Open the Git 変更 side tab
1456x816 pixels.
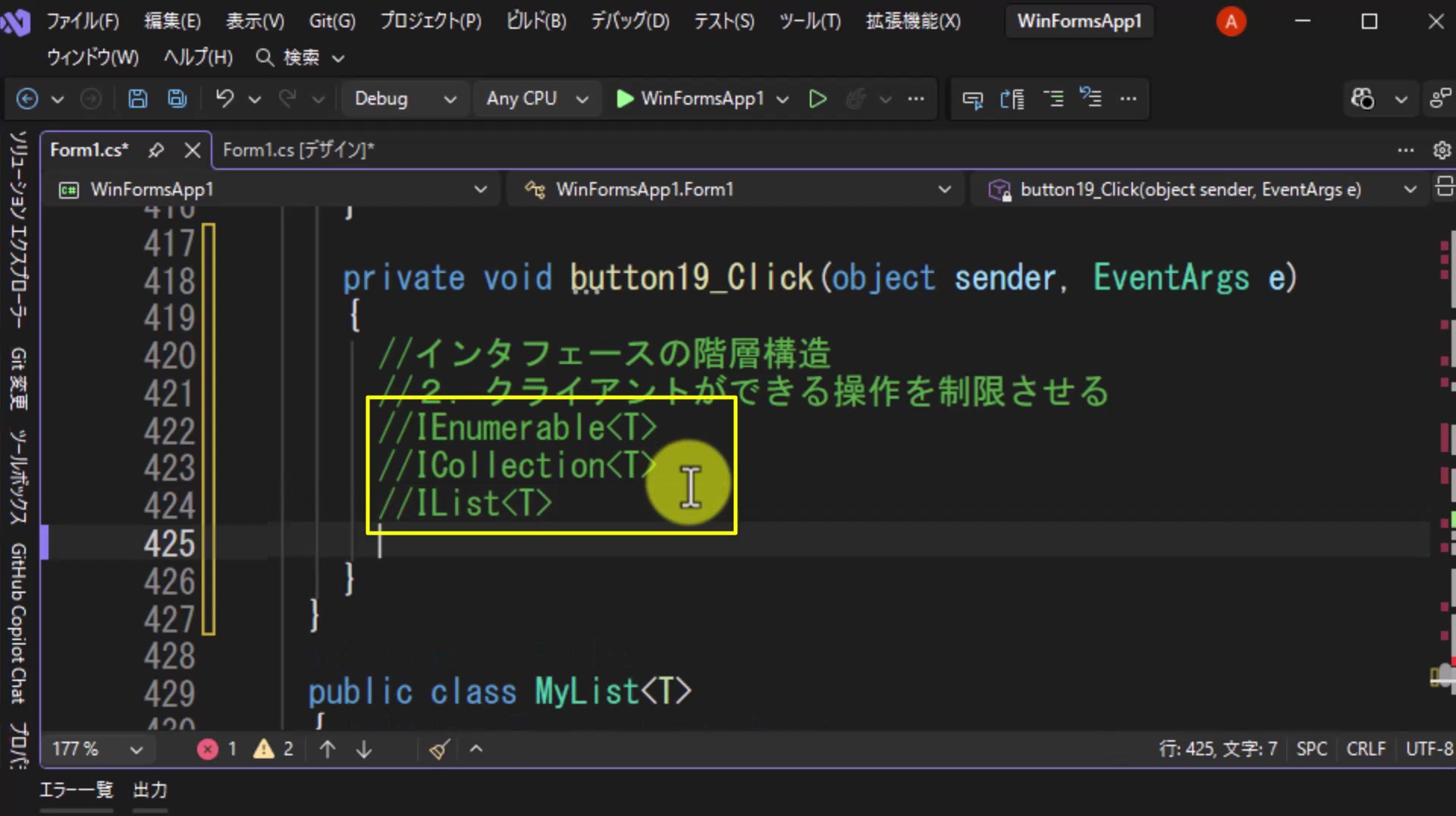coord(18,378)
